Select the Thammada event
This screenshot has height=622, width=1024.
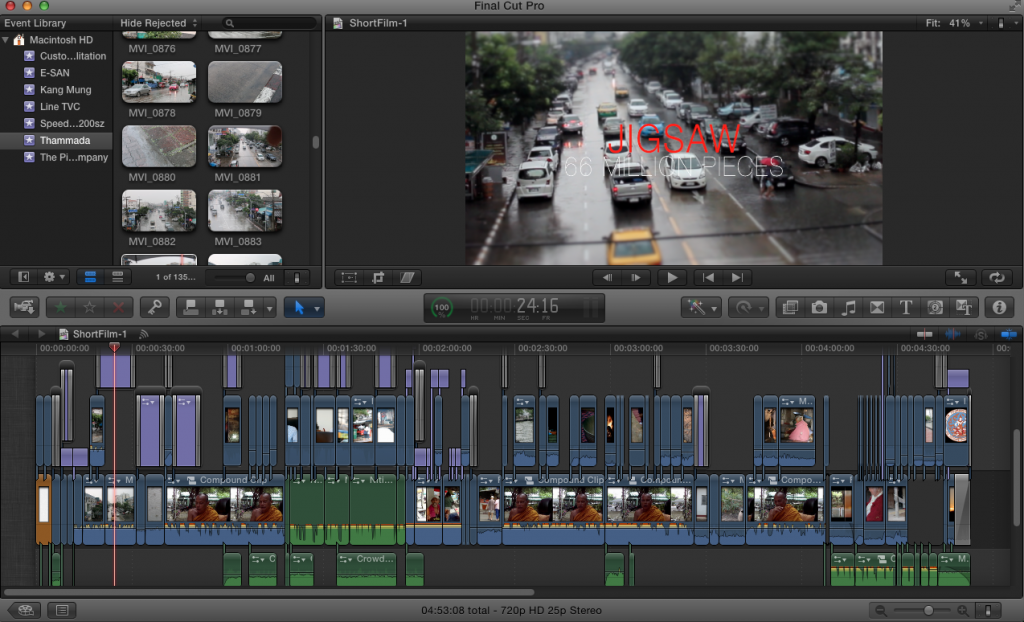point(64,141)
